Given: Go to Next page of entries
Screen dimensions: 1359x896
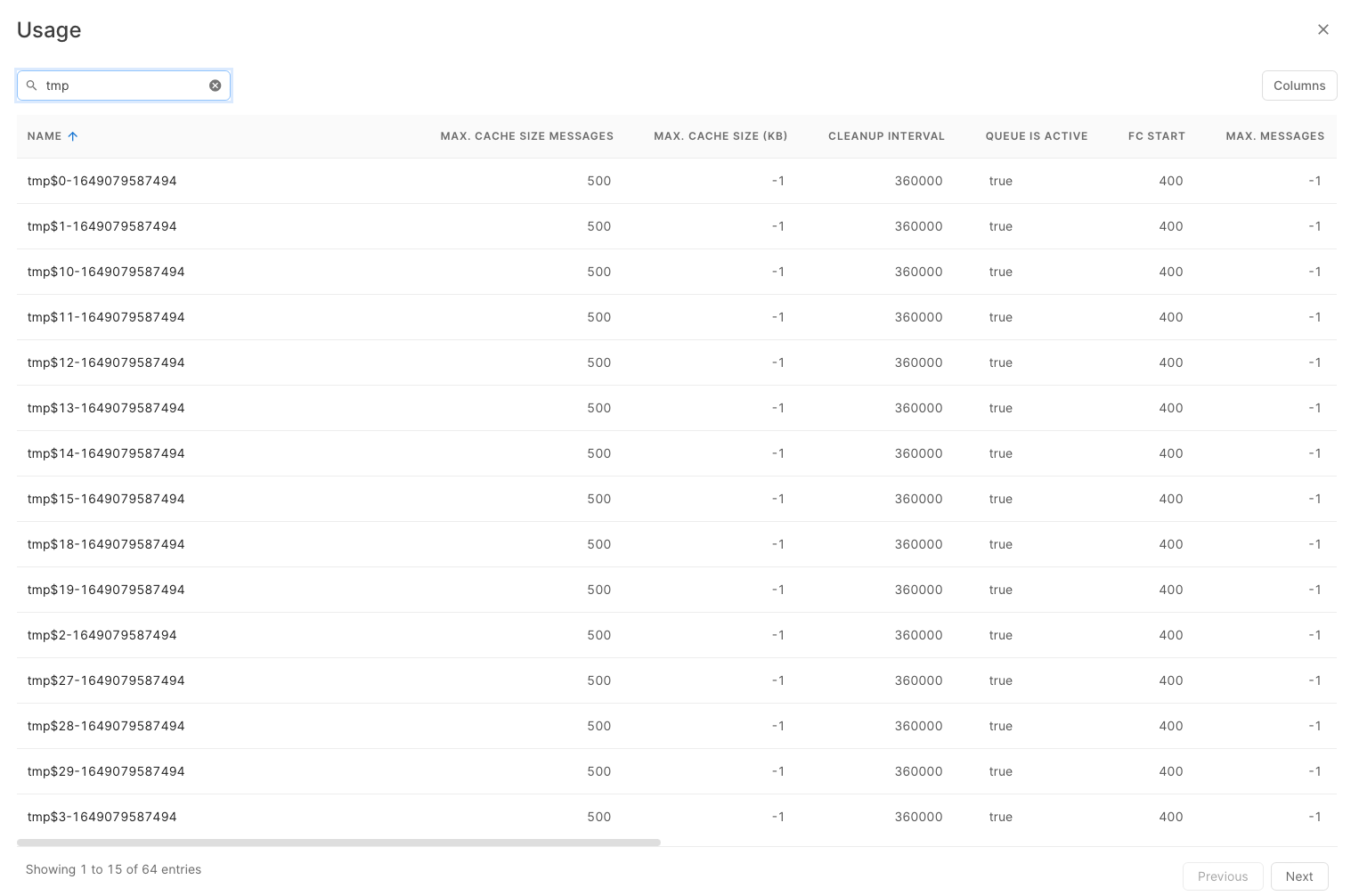Looking at the screenshot, I should coord(1298,876).
